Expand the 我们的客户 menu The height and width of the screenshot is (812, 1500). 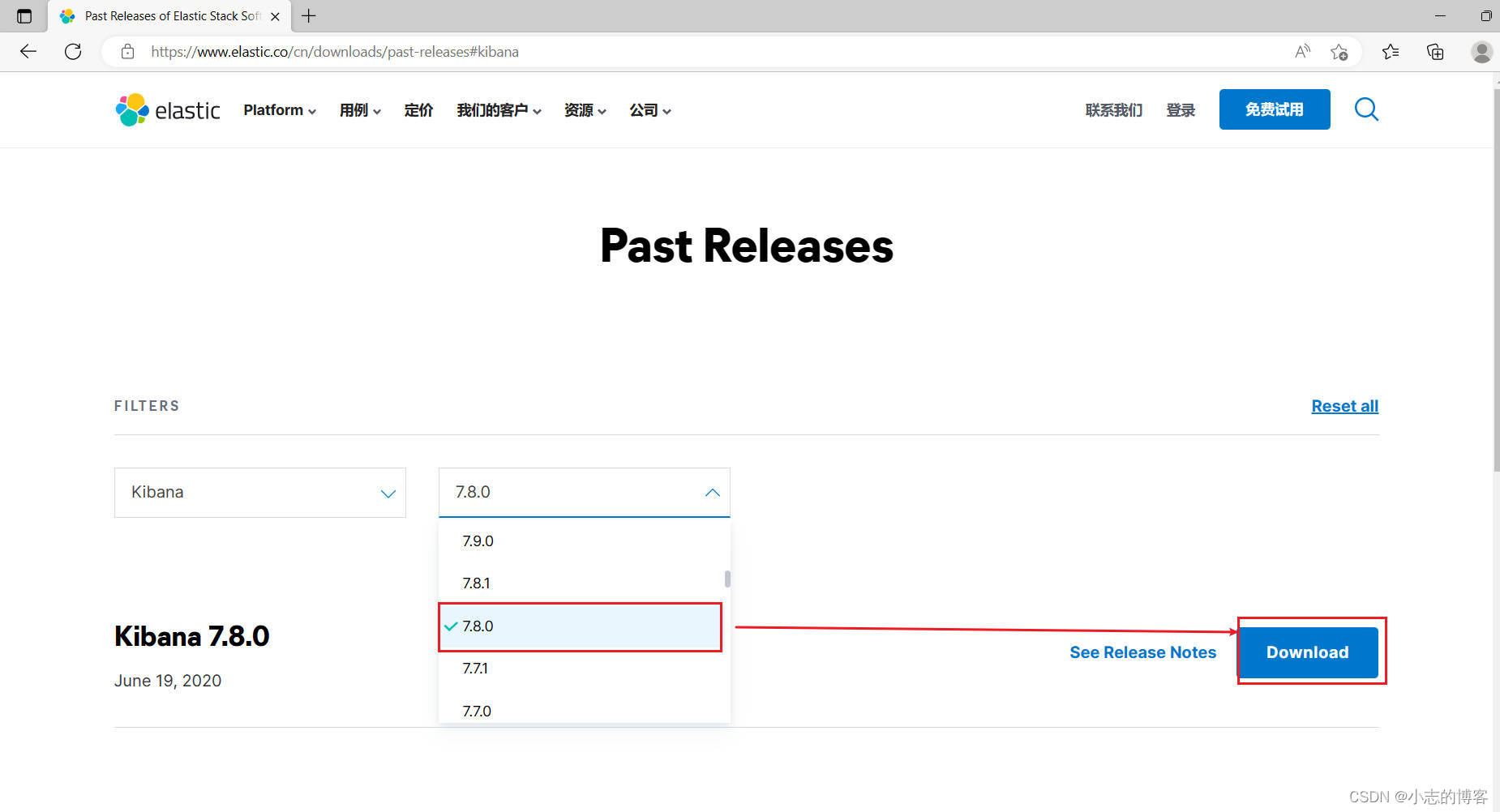click(499, 110)
